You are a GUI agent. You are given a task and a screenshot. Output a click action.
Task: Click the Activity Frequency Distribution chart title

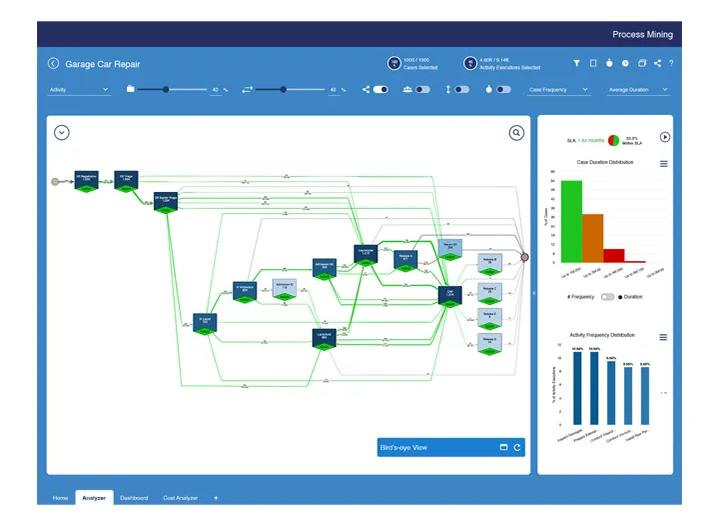(602, 335)
